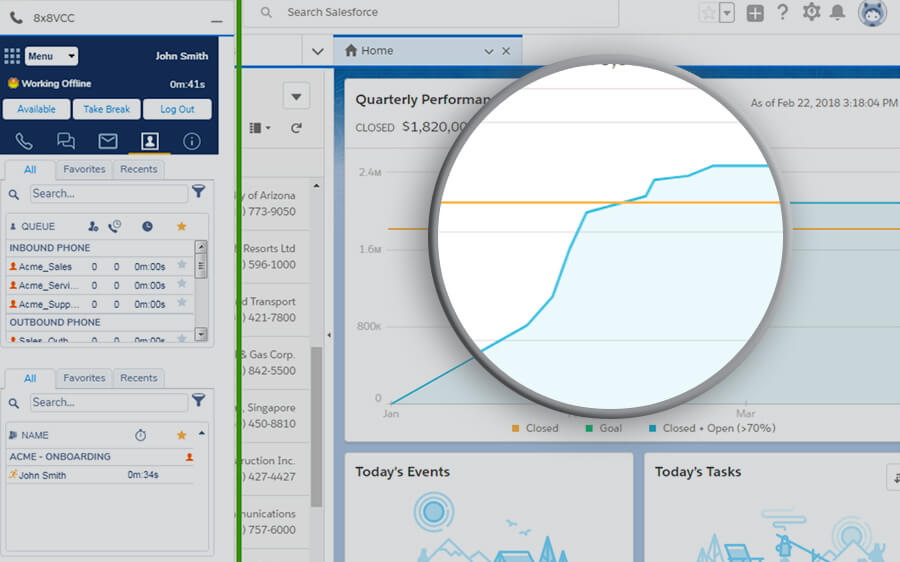Click the agent search input field
This screenshot has height=562, width=900.
[x=108, y=402]
